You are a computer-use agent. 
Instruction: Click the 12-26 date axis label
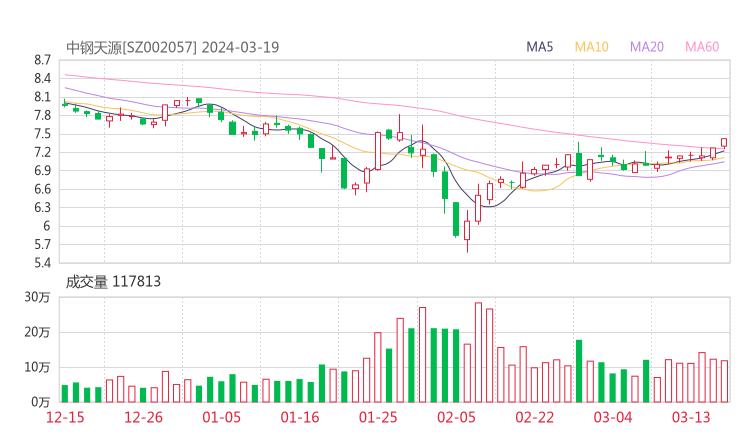tap(143, 417)
